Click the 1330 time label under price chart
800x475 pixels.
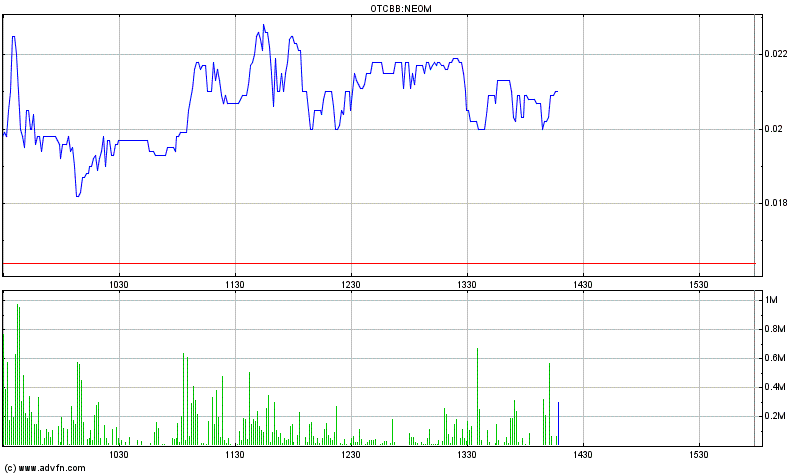[467, 285]
